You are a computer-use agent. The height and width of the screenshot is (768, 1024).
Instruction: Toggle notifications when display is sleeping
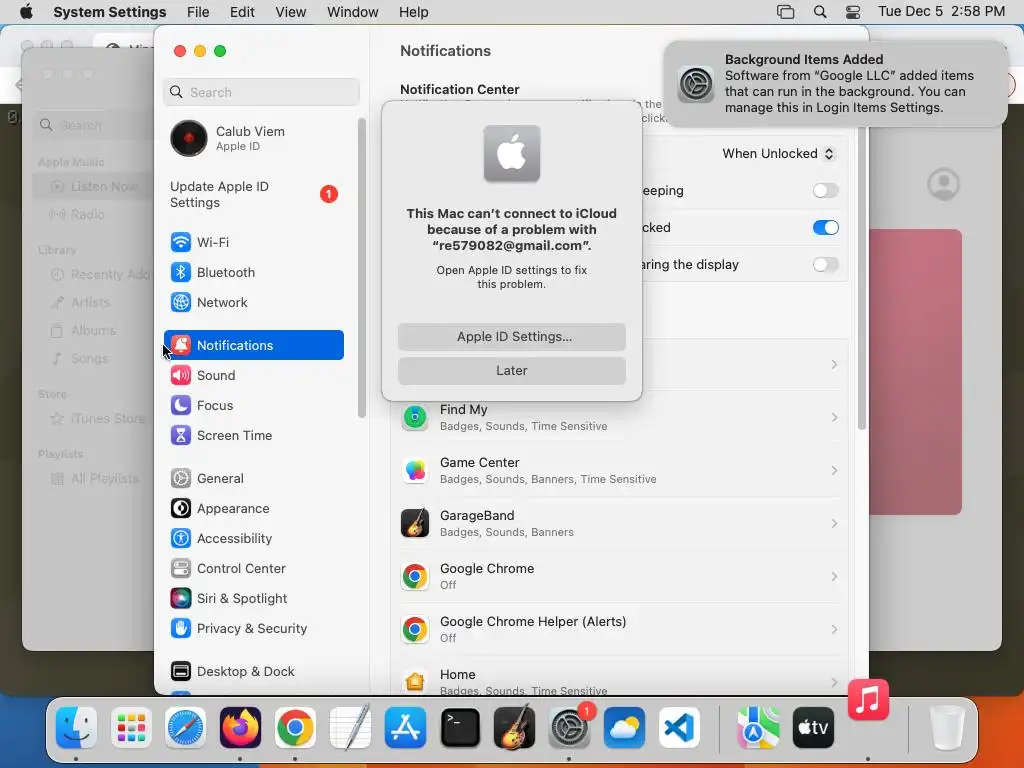(825, 191)
